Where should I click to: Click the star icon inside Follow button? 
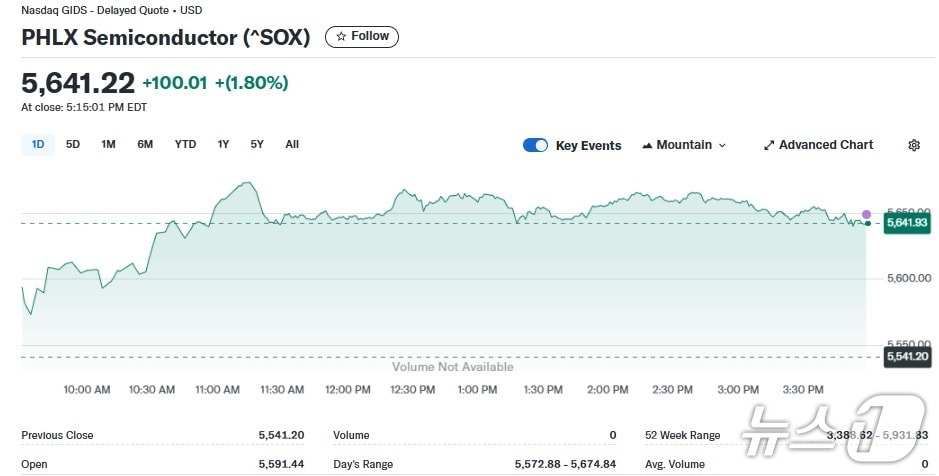pos(341,37)
